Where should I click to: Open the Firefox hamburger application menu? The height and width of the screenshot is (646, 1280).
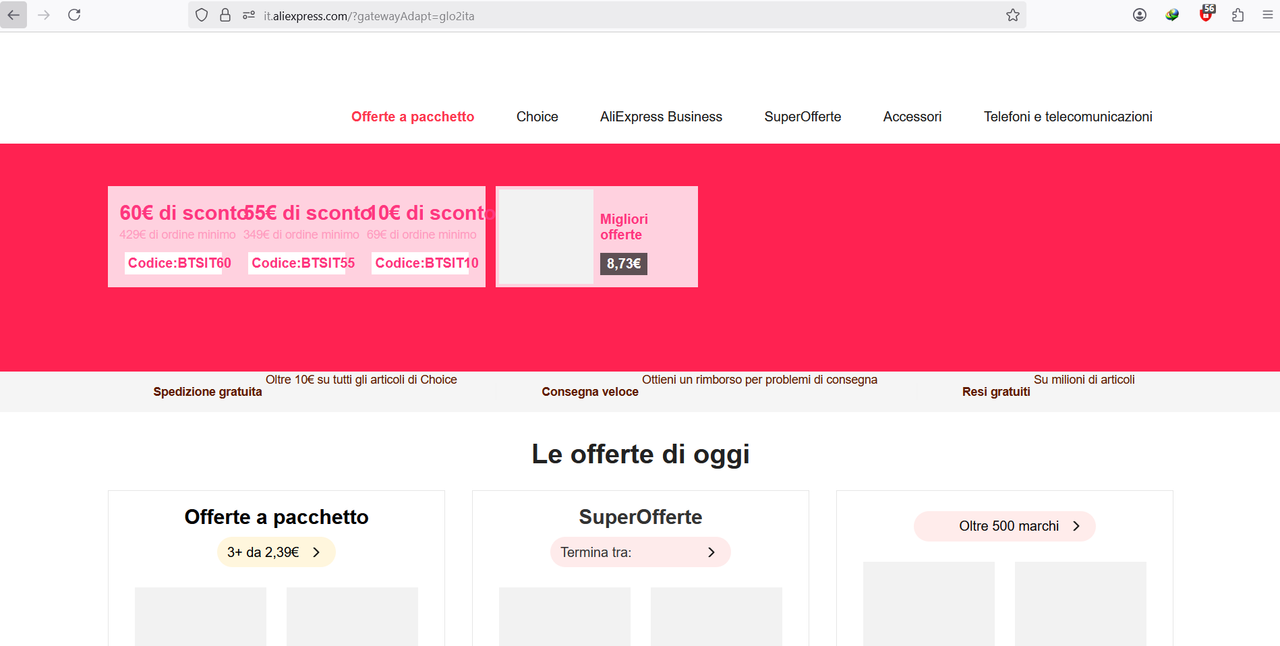coord(1267,15)
